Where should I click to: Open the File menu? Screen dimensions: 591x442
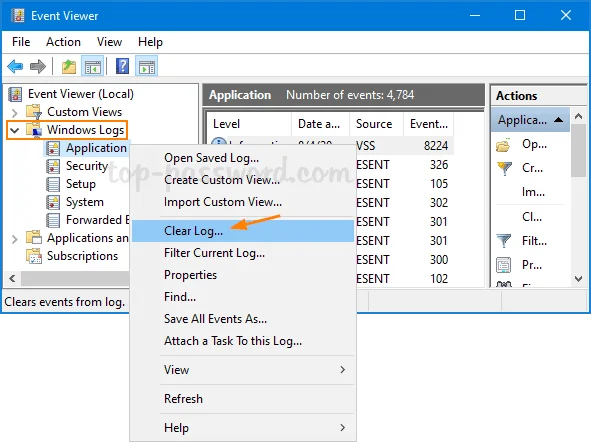(21, 42)
